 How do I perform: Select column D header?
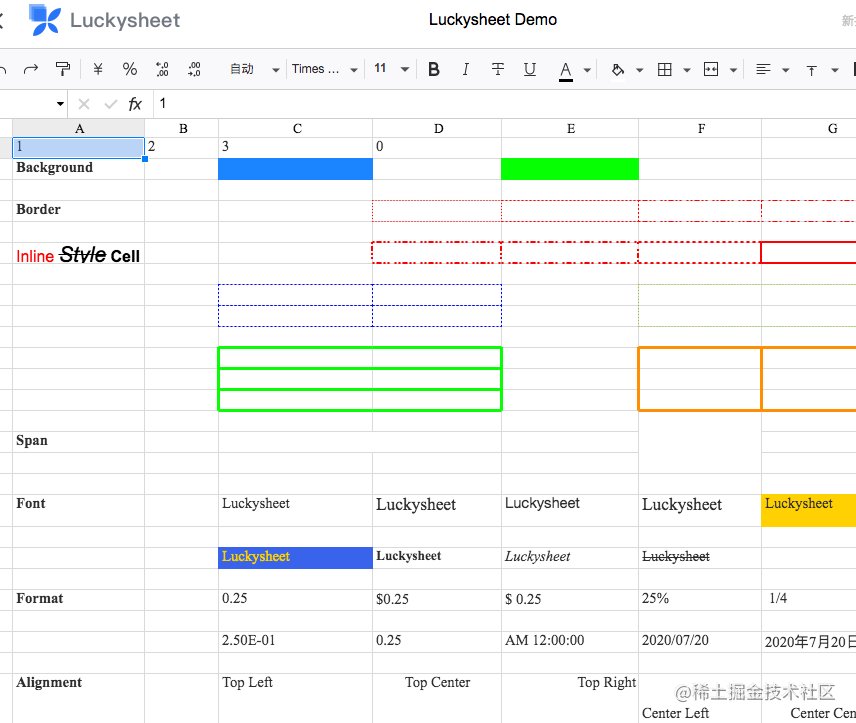point(437,129)
